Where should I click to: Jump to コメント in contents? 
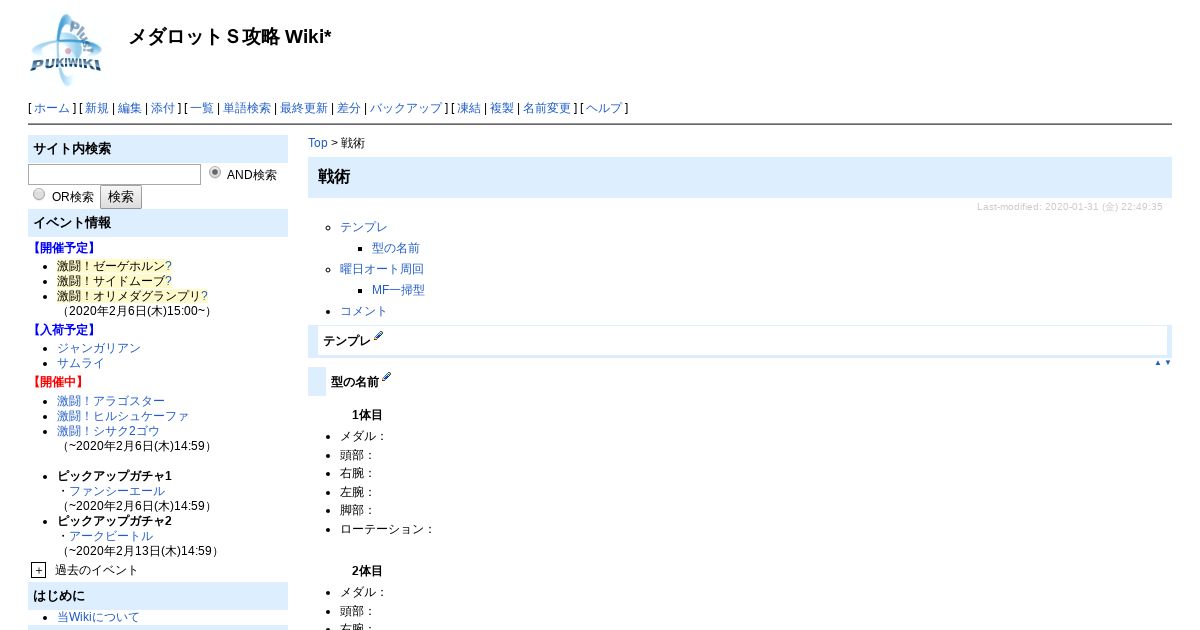[364, 311]
